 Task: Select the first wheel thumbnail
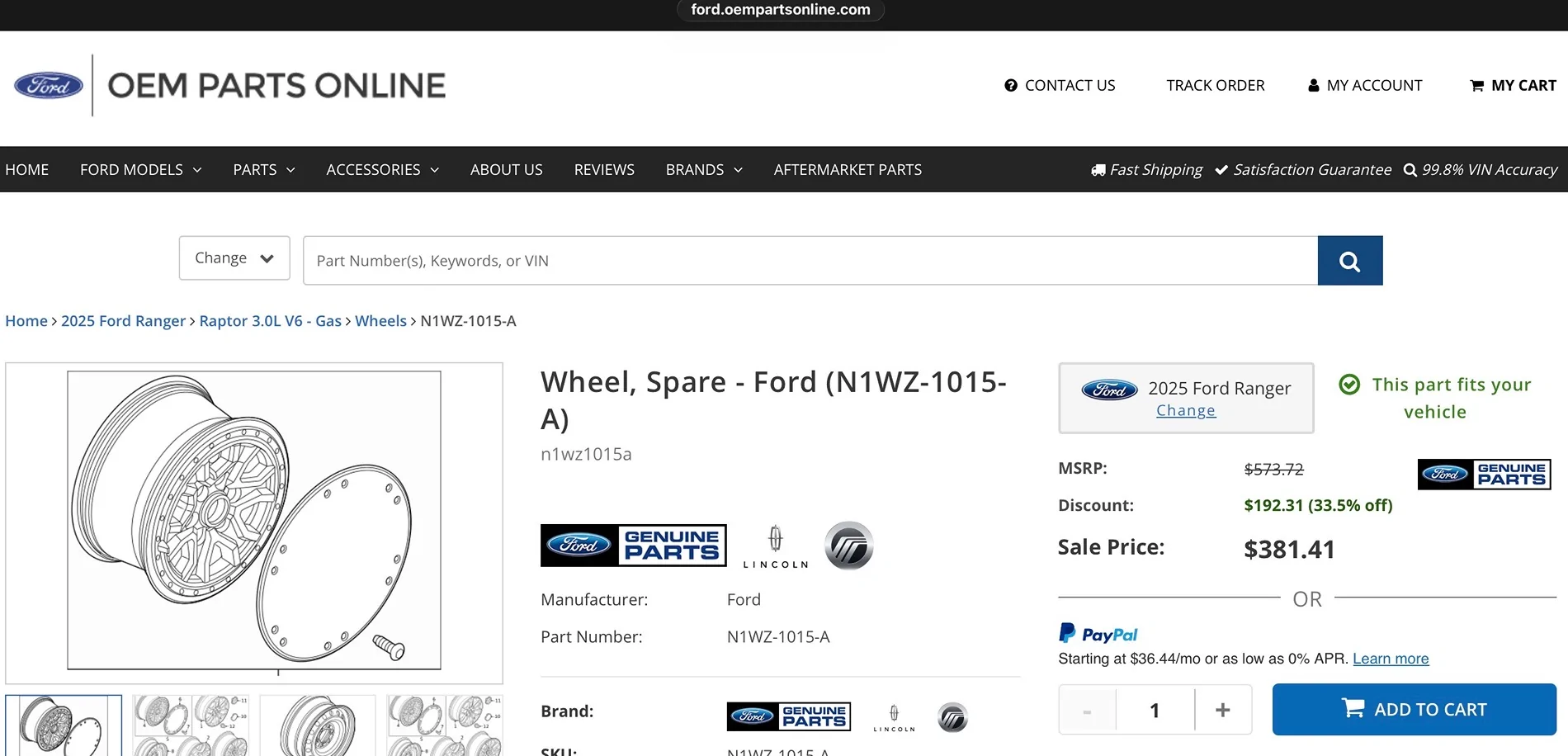click(x=64, y=725)
